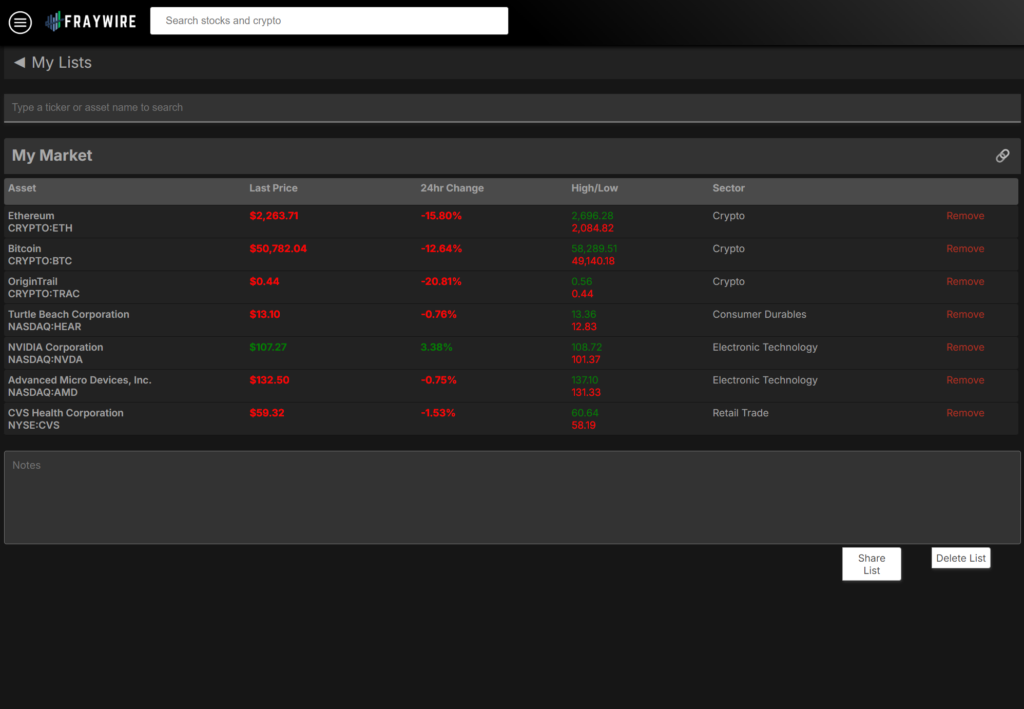Click into the Notes text area
The height and width of the screenshot is (709, 1024).
coord(512,497)
